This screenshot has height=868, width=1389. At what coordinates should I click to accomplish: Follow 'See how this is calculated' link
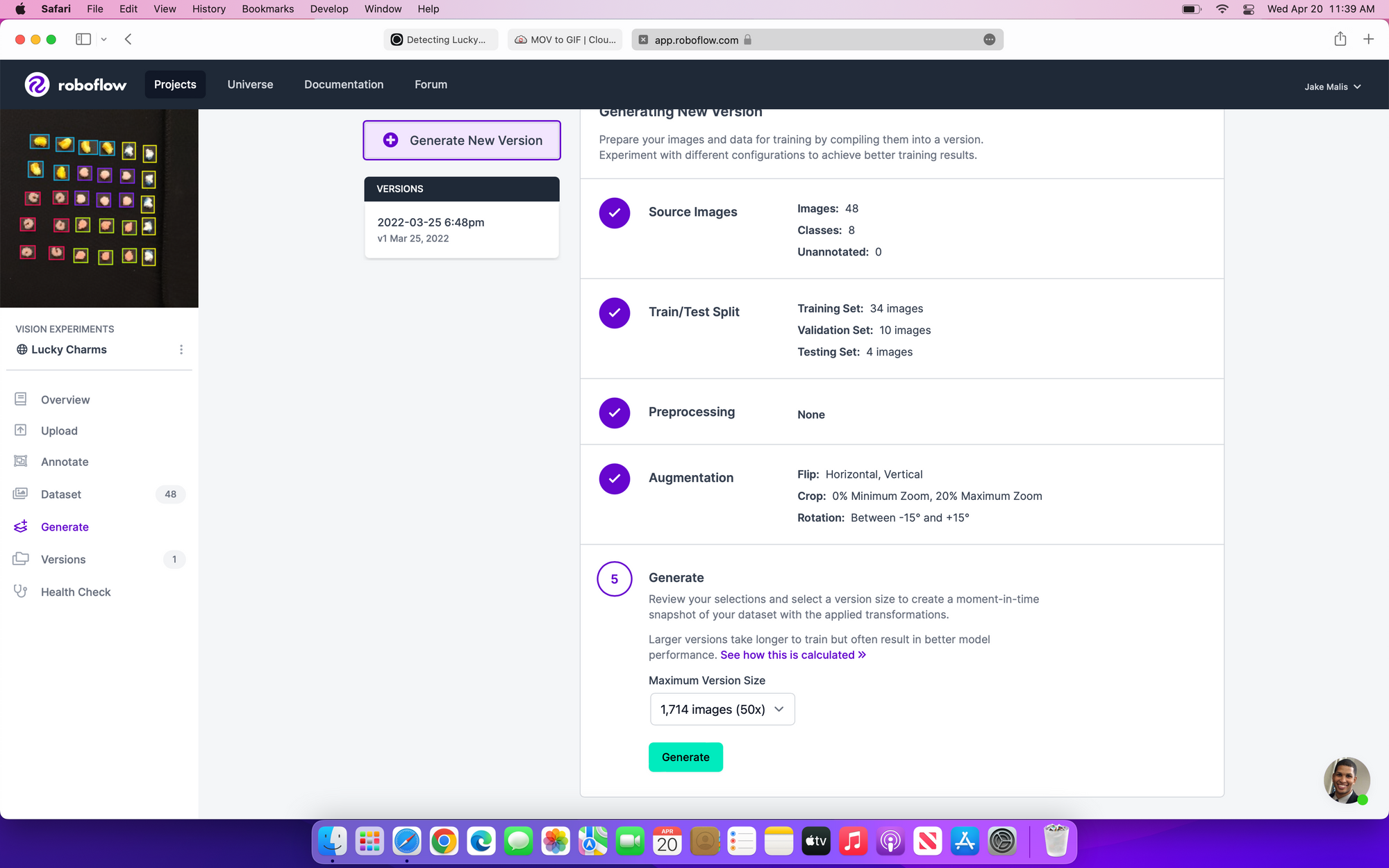click(792, 655)
